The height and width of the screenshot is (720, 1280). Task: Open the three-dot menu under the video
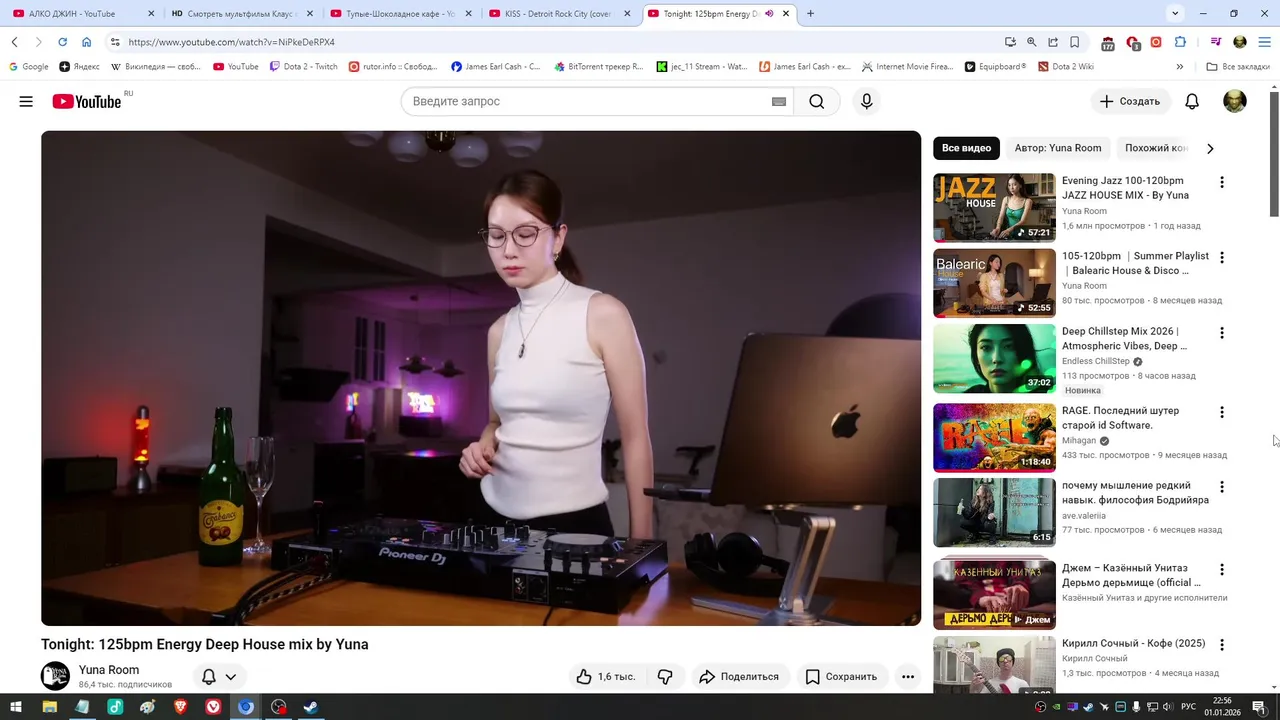pos(908,677)
